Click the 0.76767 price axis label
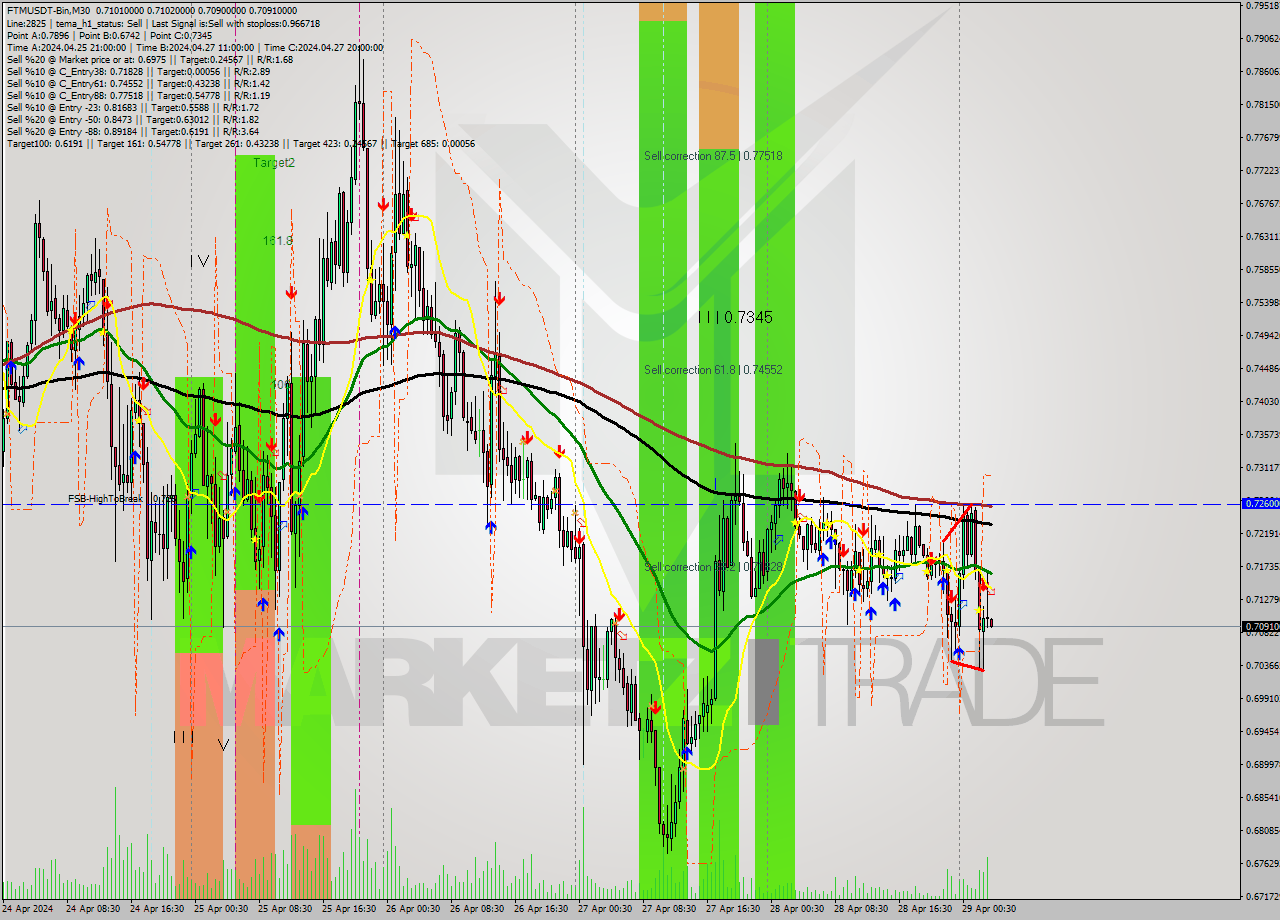This screenshot has width=1280, height=920. pyautogui.click(x=1262, y=203)
